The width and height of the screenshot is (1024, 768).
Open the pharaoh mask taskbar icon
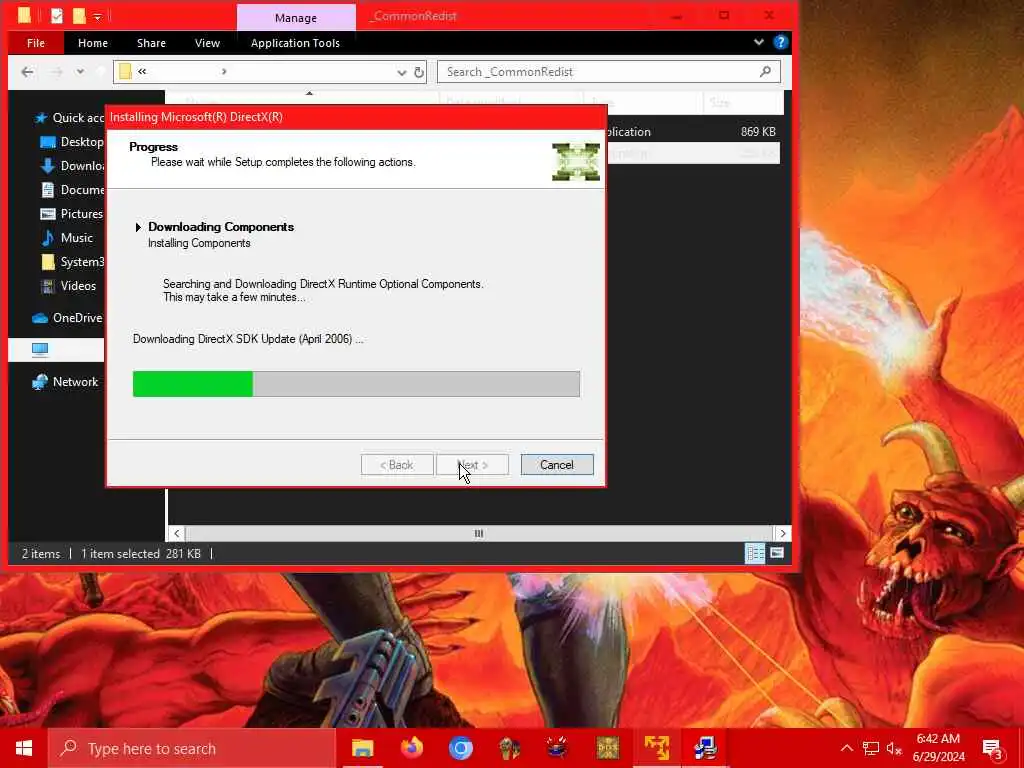click(x=509, y=748)
